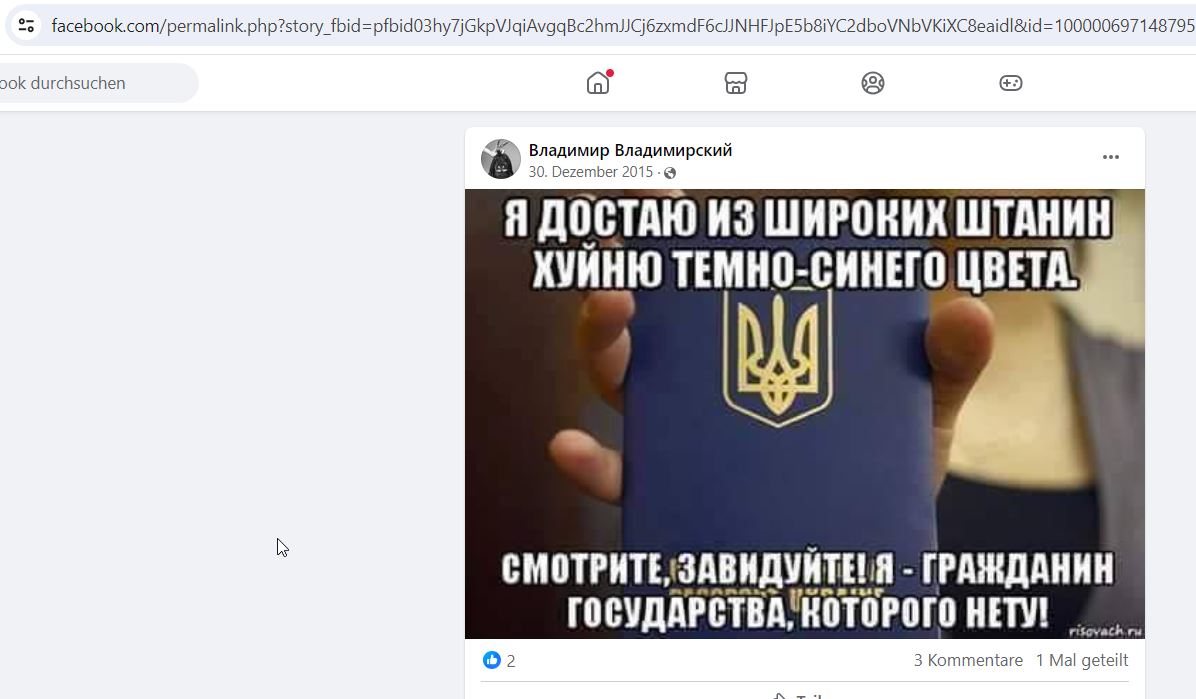
Task: Open the passport meme image
Action: [x=805, y=414]
